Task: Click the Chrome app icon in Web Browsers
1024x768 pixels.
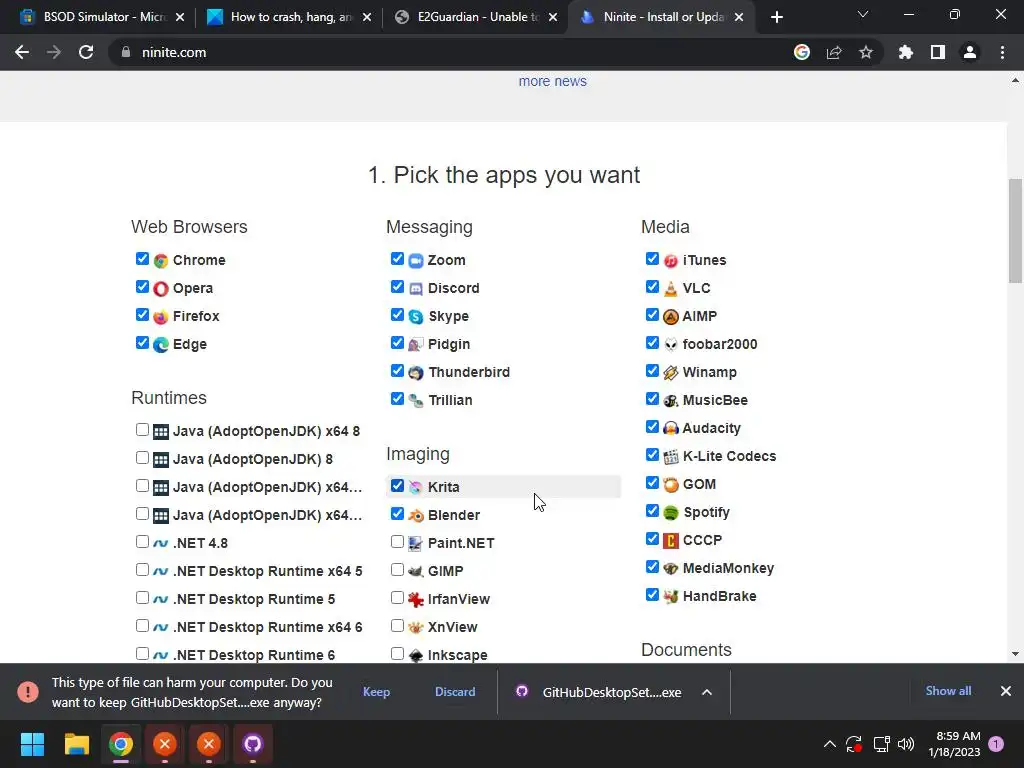Action: (161, 261)
